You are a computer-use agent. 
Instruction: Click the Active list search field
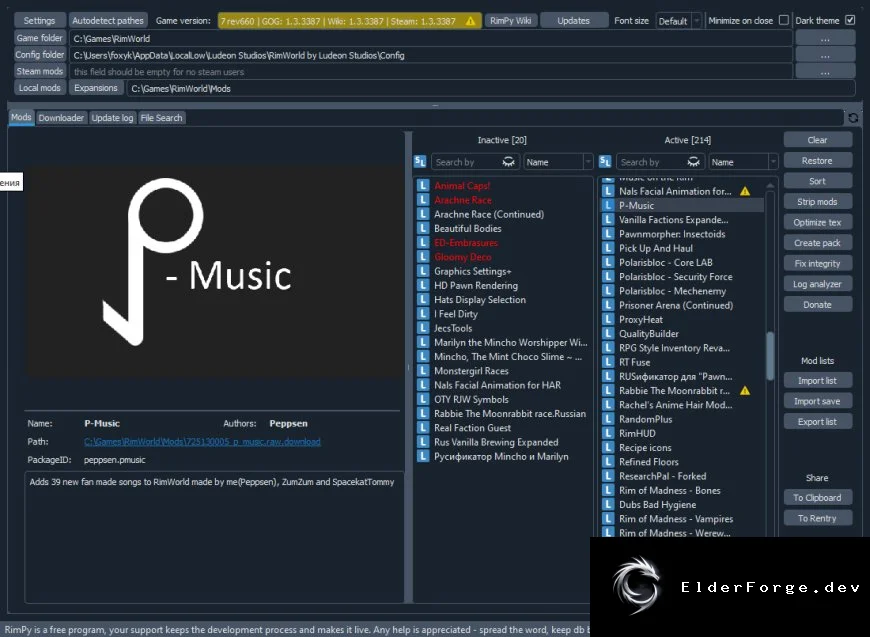click(x=660, y=162)
